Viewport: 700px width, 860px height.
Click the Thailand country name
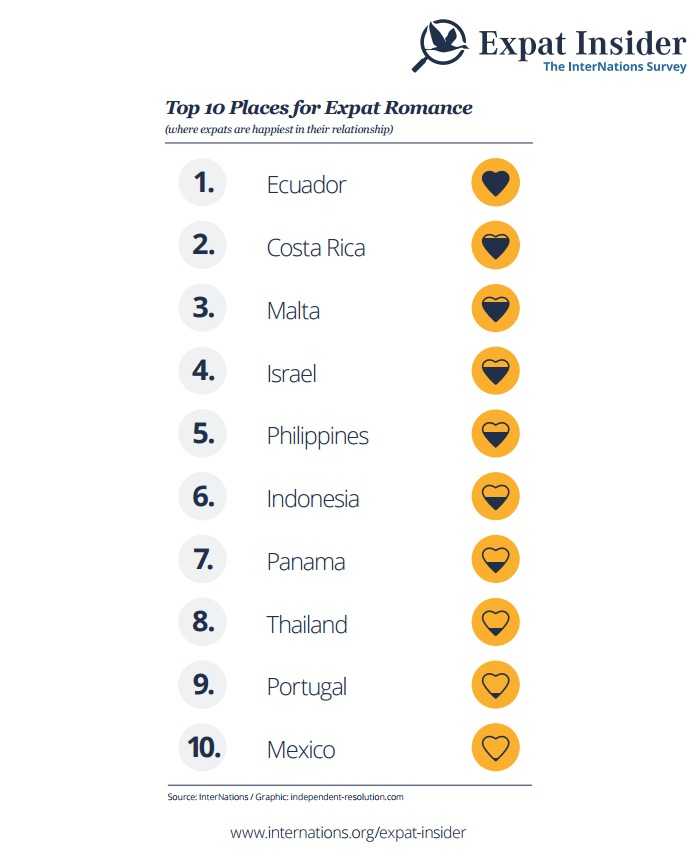tap(306, 625)
